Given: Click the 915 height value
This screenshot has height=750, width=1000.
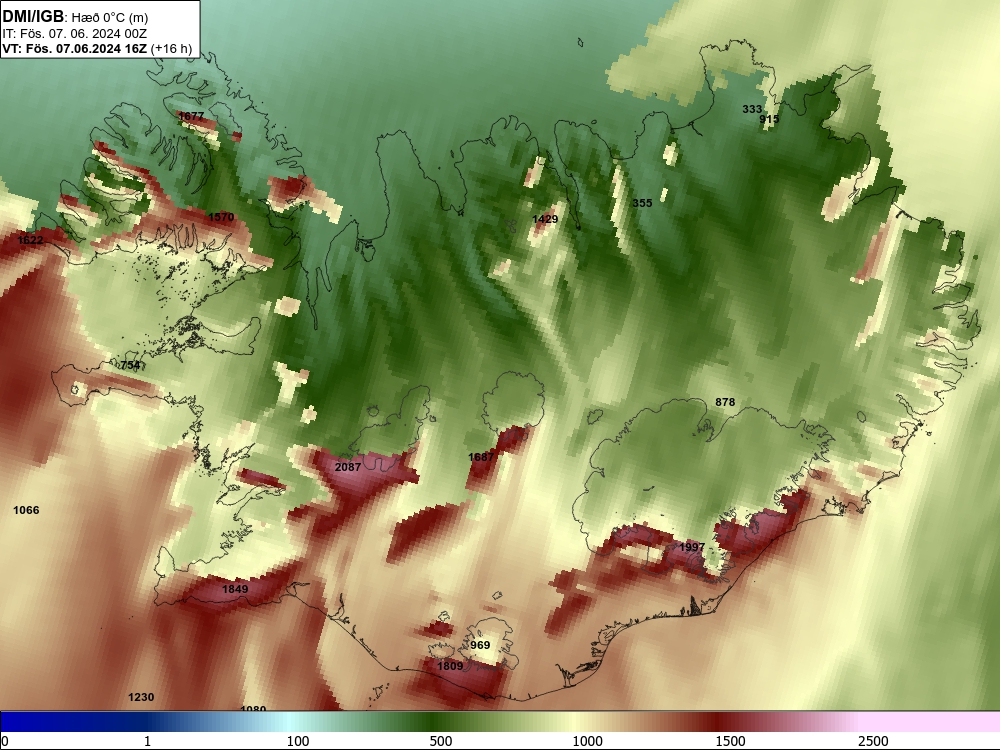Looking at the screenshot, I should click(x=769, y=119).
